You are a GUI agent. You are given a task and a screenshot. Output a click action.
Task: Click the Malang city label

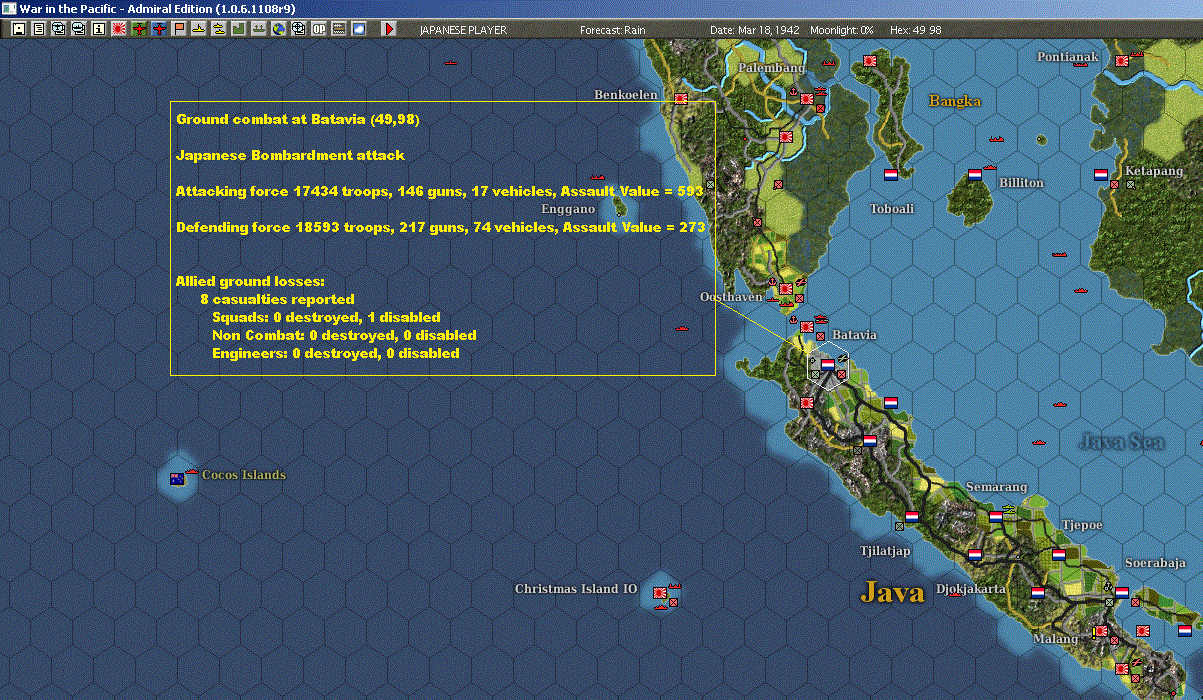pos(1055,639)
